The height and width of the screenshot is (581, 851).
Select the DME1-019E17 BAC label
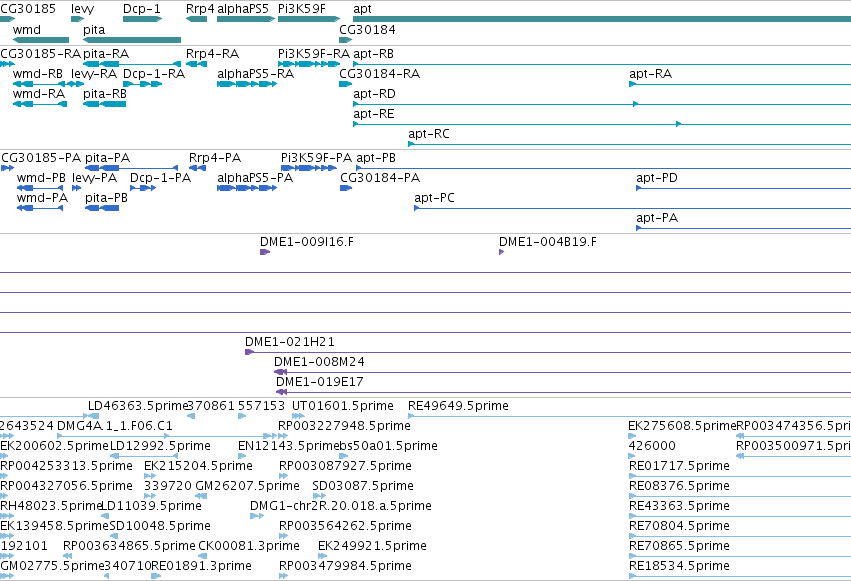pyautogui.click(x=320, y=382)
